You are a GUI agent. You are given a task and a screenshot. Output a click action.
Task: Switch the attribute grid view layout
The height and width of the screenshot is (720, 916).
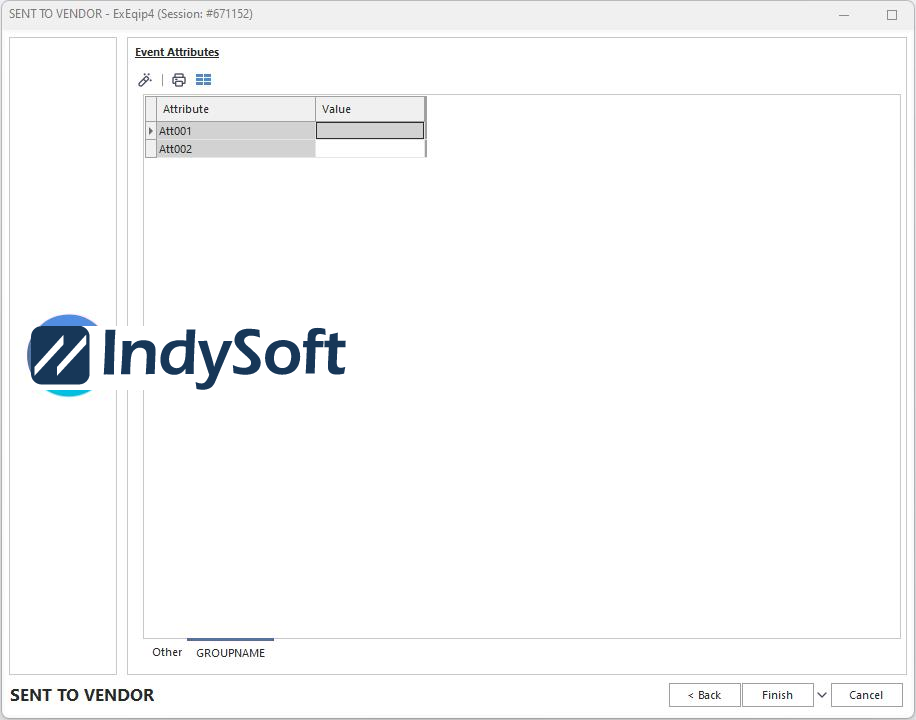click(203, 79)
